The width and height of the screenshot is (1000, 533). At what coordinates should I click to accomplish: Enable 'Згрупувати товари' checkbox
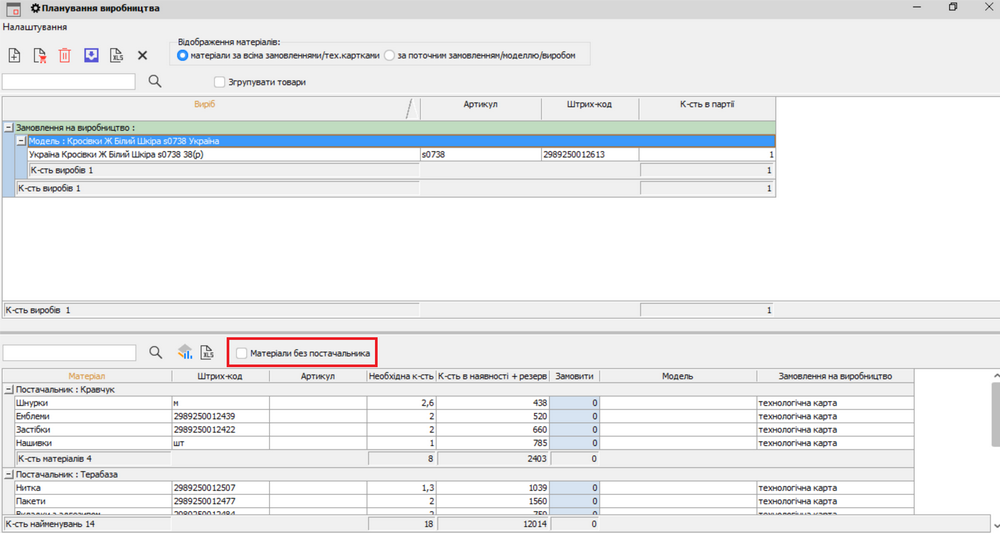(x=220, y=82)
